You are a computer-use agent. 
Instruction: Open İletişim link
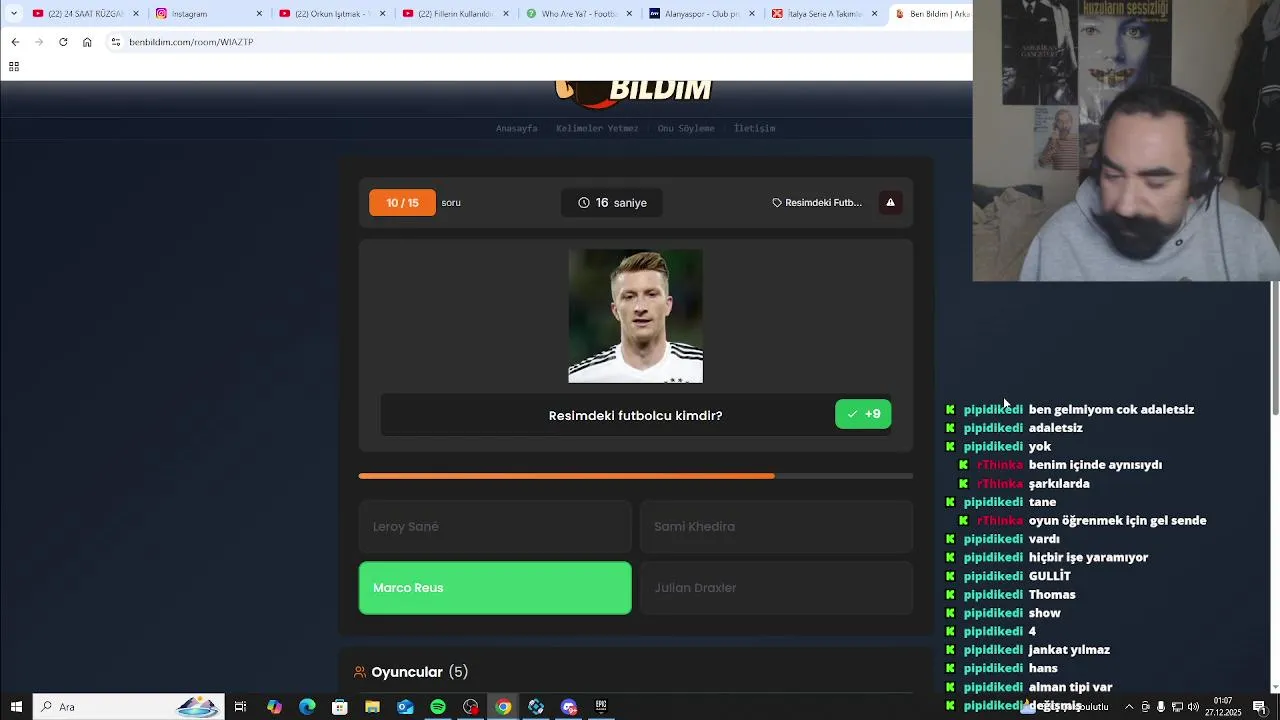coord(754,128)
